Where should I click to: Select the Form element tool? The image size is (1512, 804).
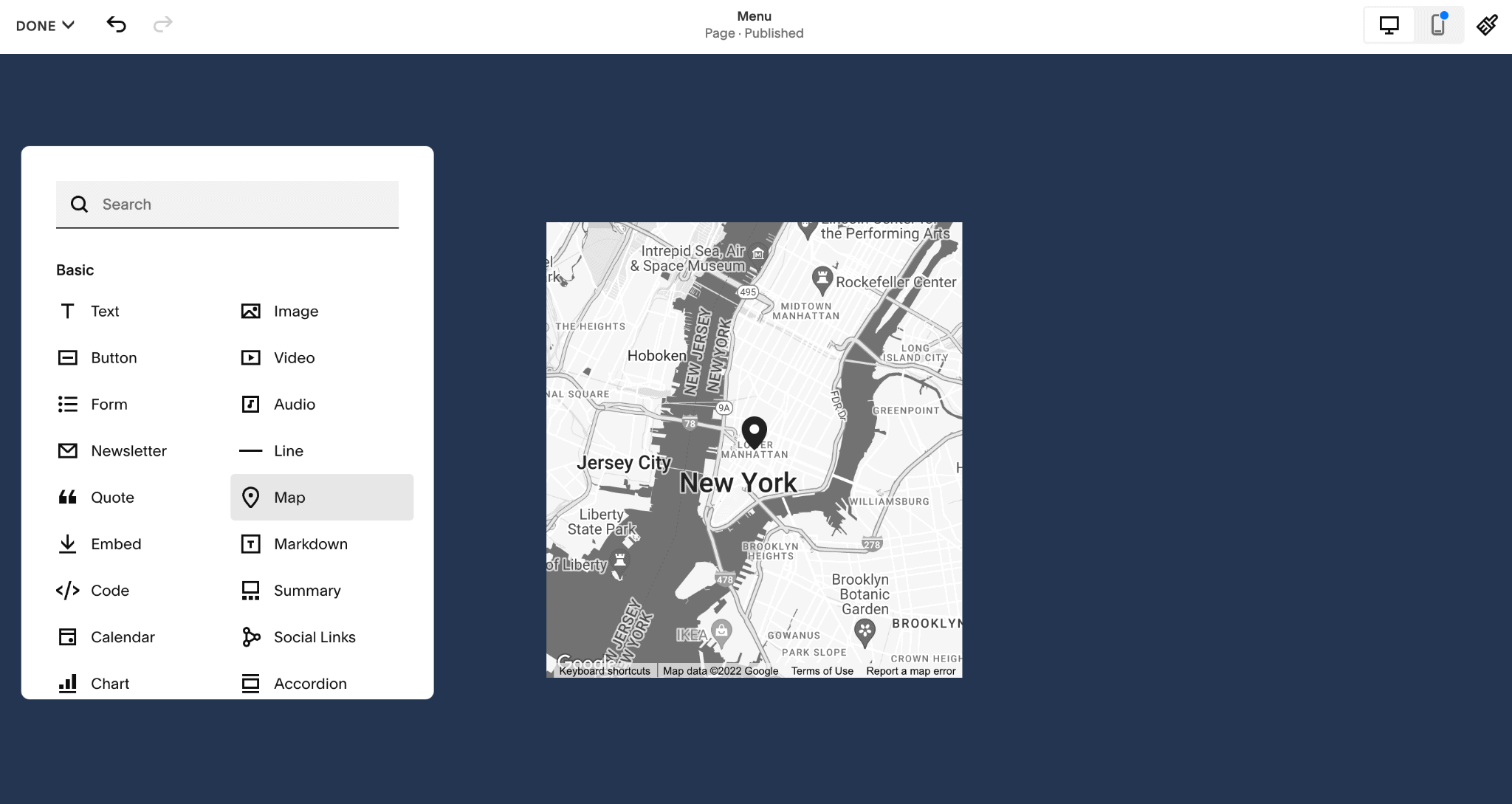point(110,403)
